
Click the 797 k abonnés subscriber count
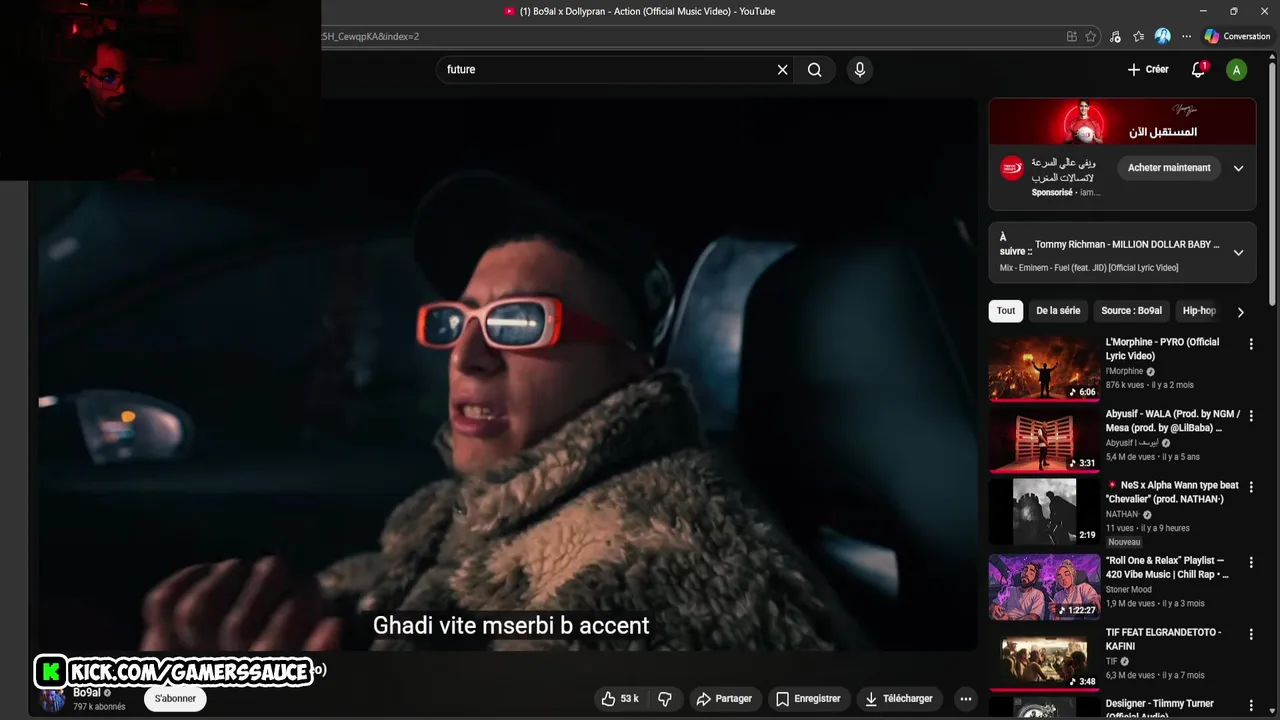tap(99, 707)
